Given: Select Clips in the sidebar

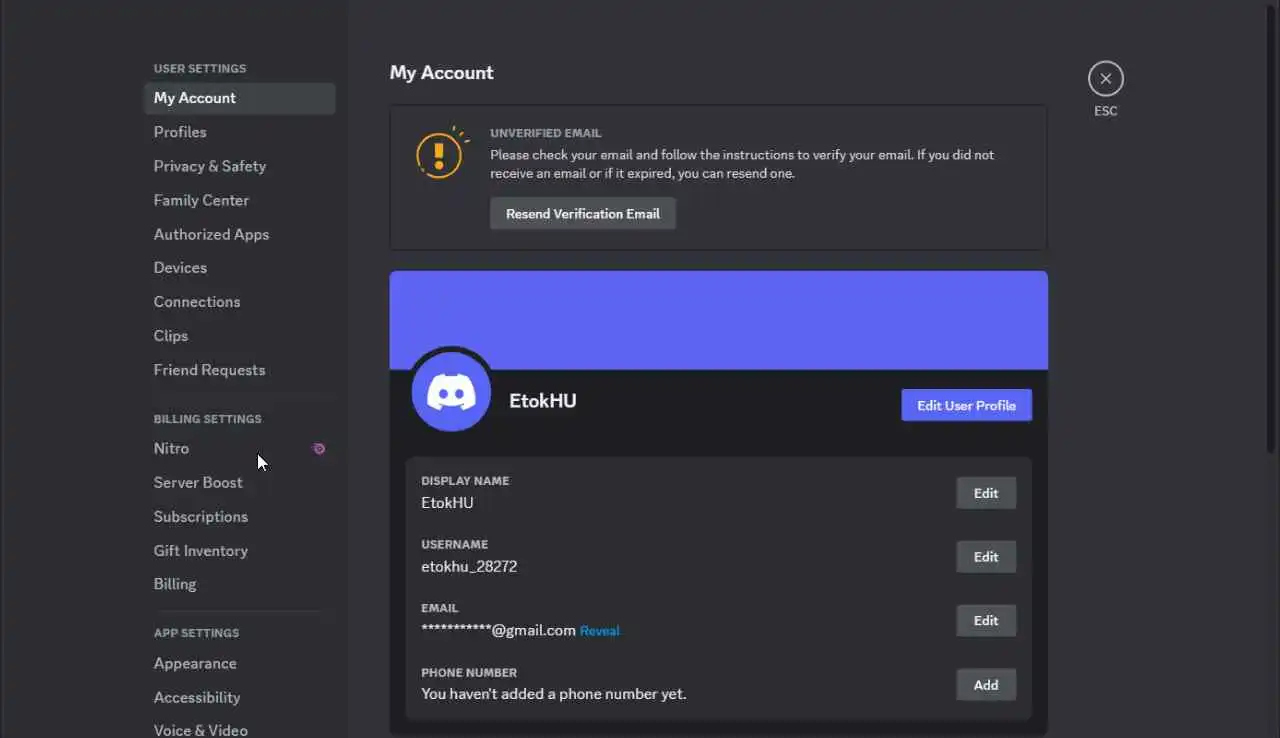Looking at the screenshot, I should tap(240, 336).
